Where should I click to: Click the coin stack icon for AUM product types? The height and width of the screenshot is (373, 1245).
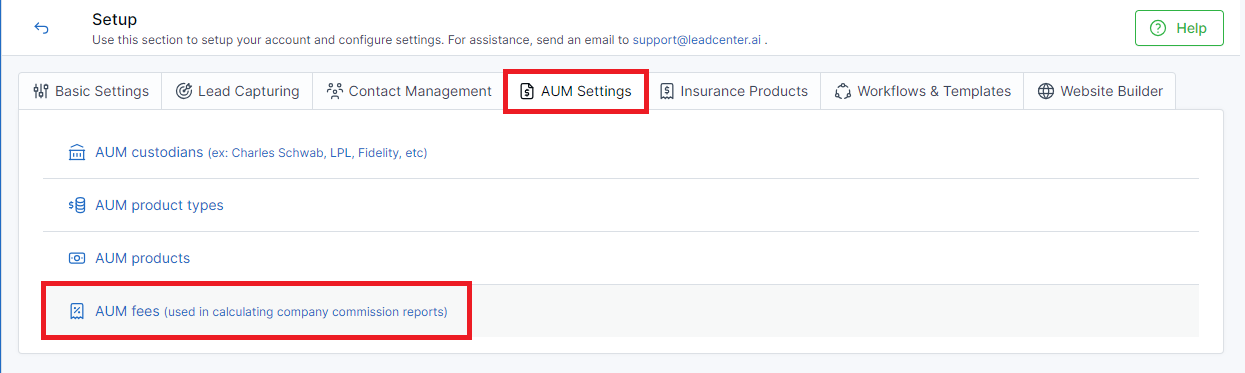77,205
